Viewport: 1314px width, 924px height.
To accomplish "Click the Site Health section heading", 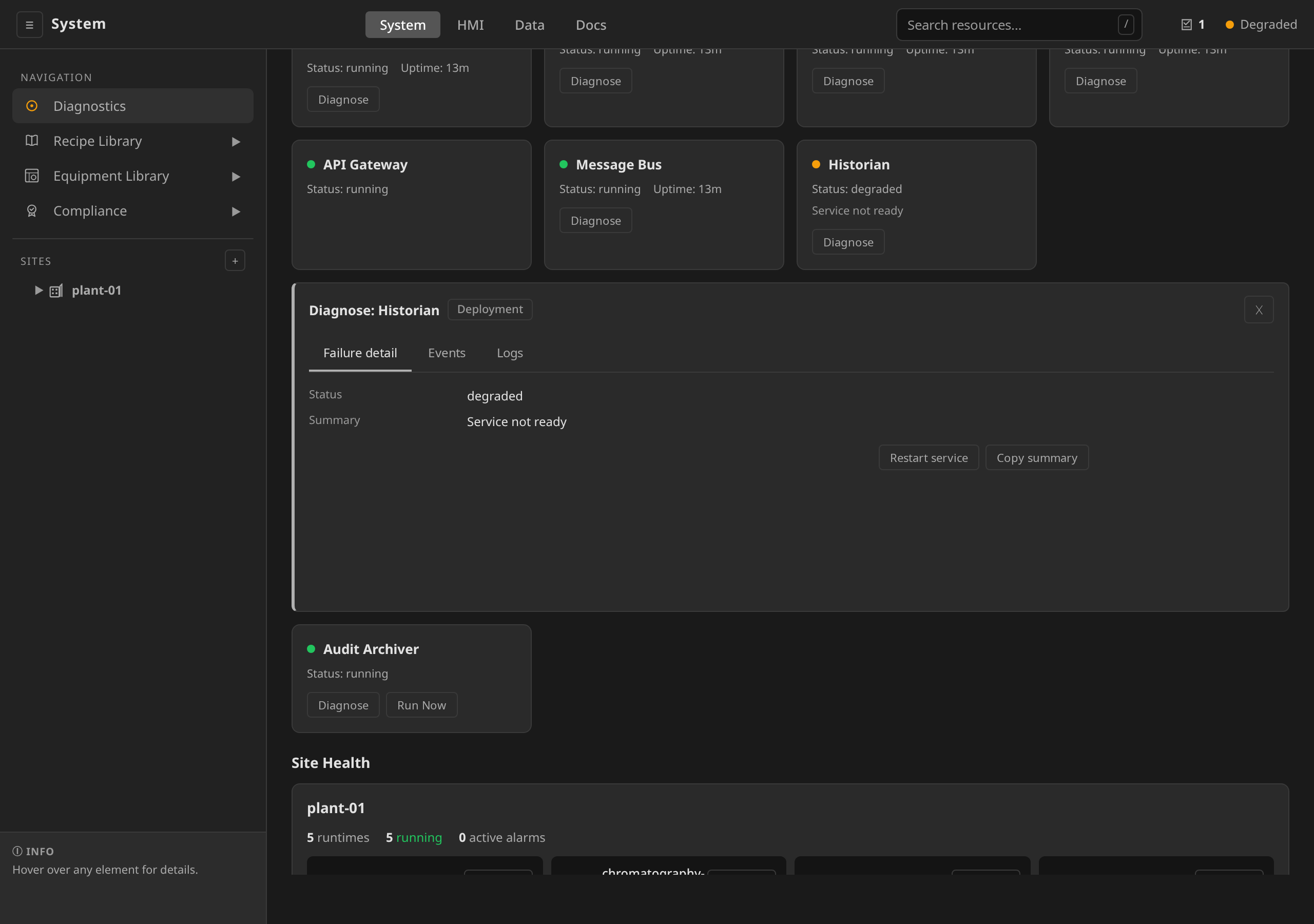I will (331, 763).
